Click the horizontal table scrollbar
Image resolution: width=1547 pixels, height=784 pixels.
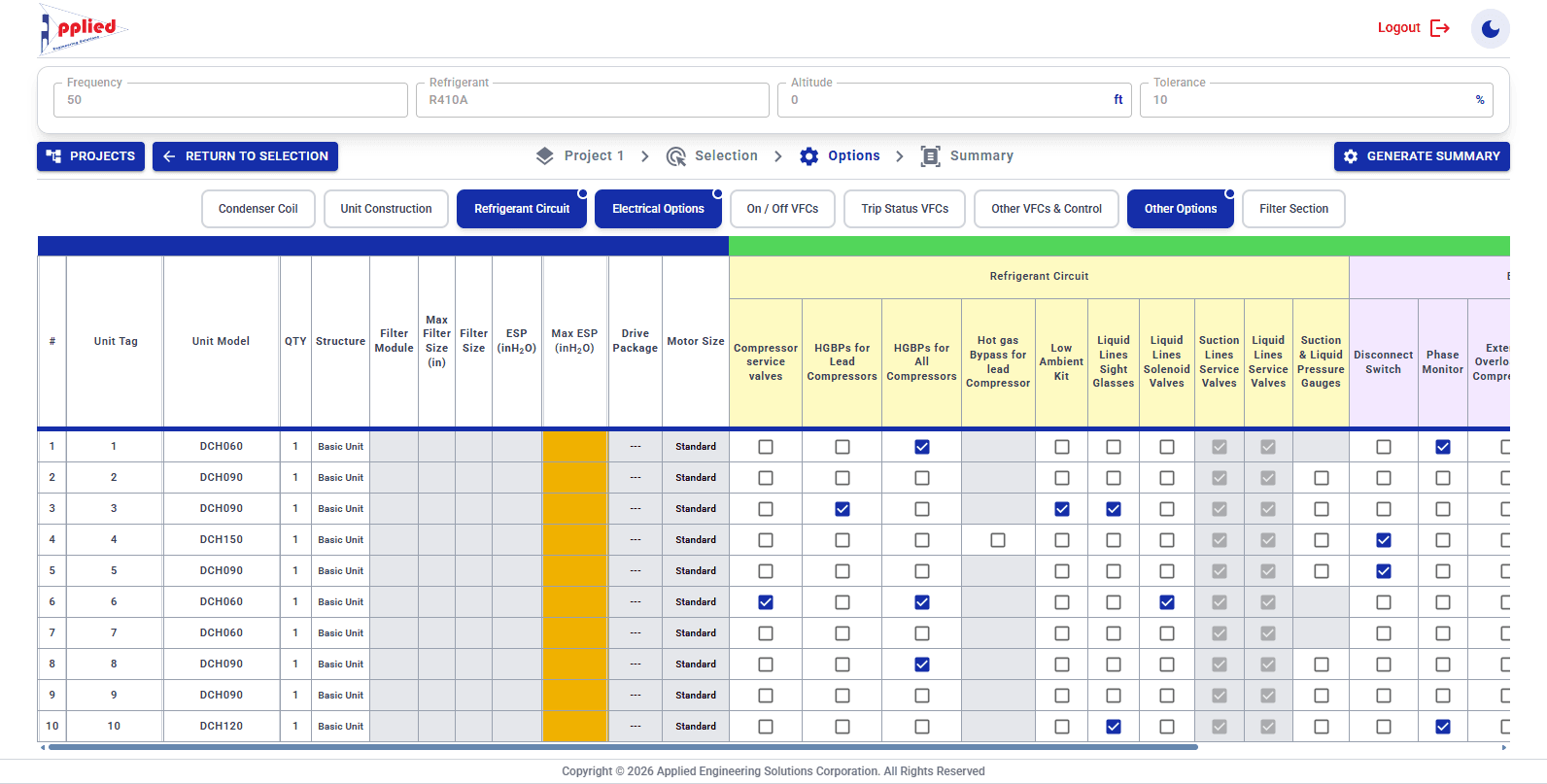point(623,747)
